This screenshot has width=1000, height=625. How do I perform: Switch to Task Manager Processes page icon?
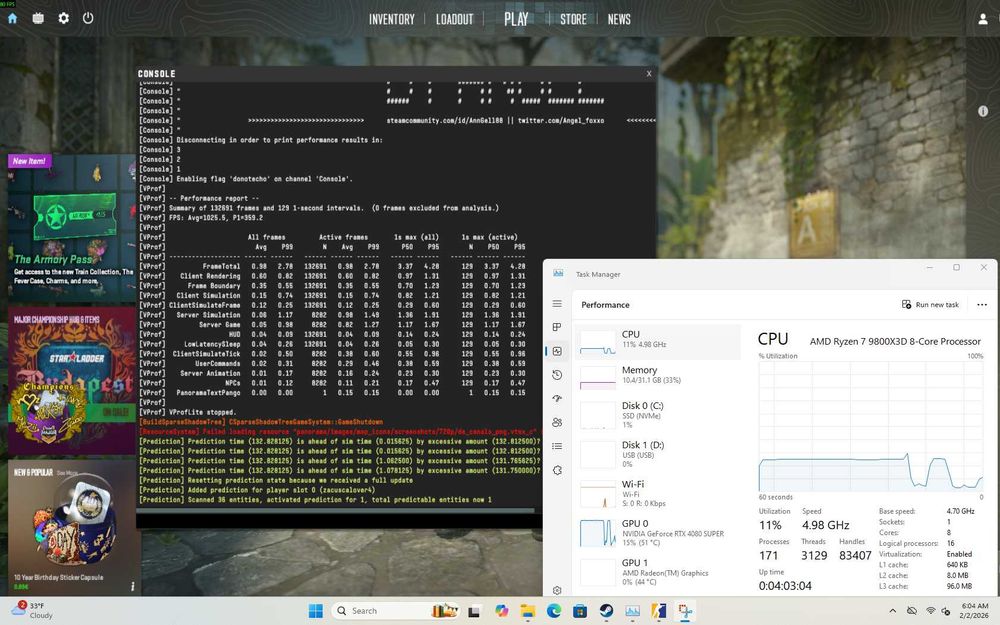click(x=557, y=327)
